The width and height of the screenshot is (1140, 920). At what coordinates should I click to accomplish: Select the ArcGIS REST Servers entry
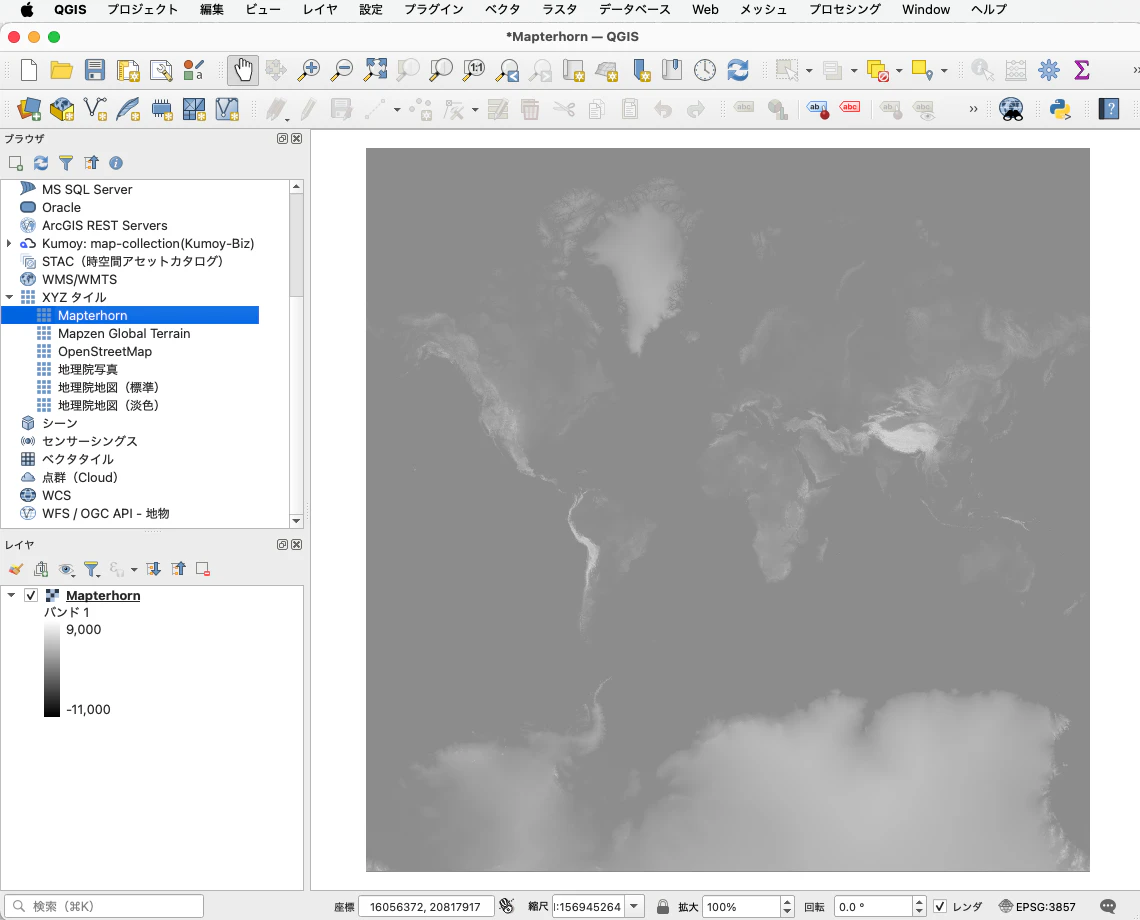tap(105, 225)
